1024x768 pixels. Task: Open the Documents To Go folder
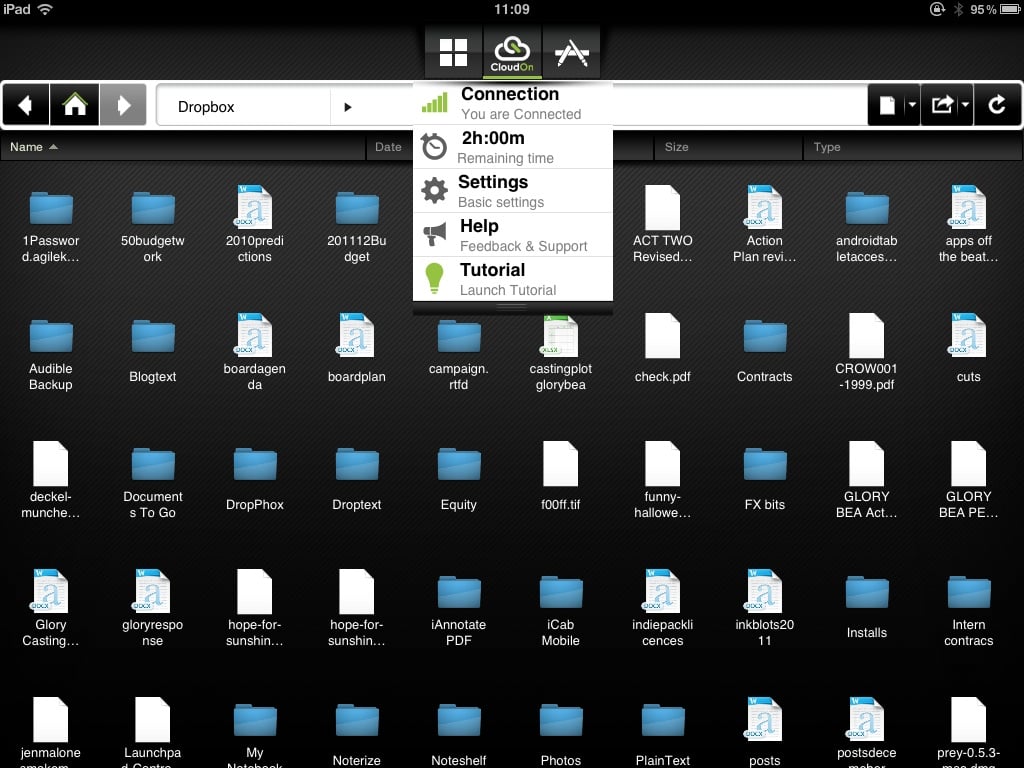pos(153,481)
